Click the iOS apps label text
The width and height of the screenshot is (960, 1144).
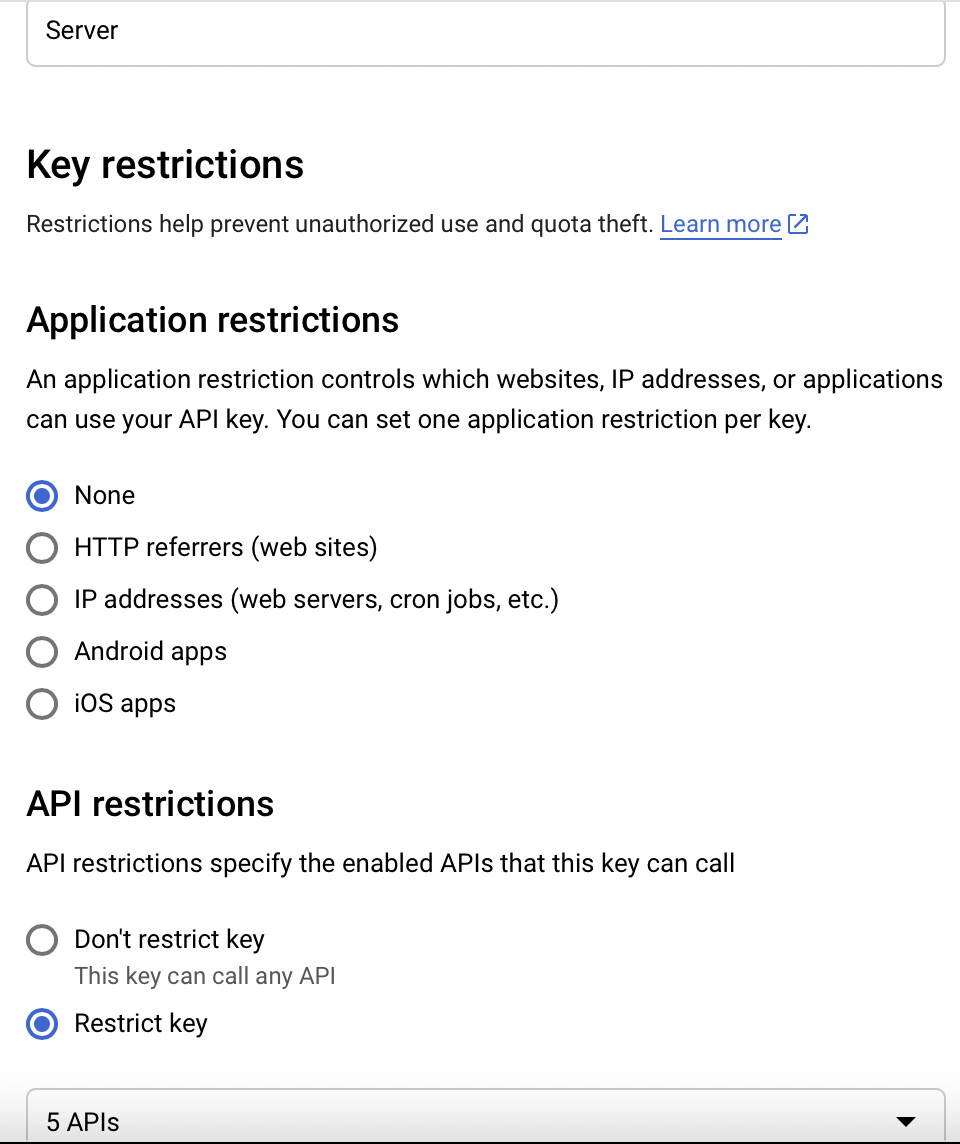click(125, 703)
